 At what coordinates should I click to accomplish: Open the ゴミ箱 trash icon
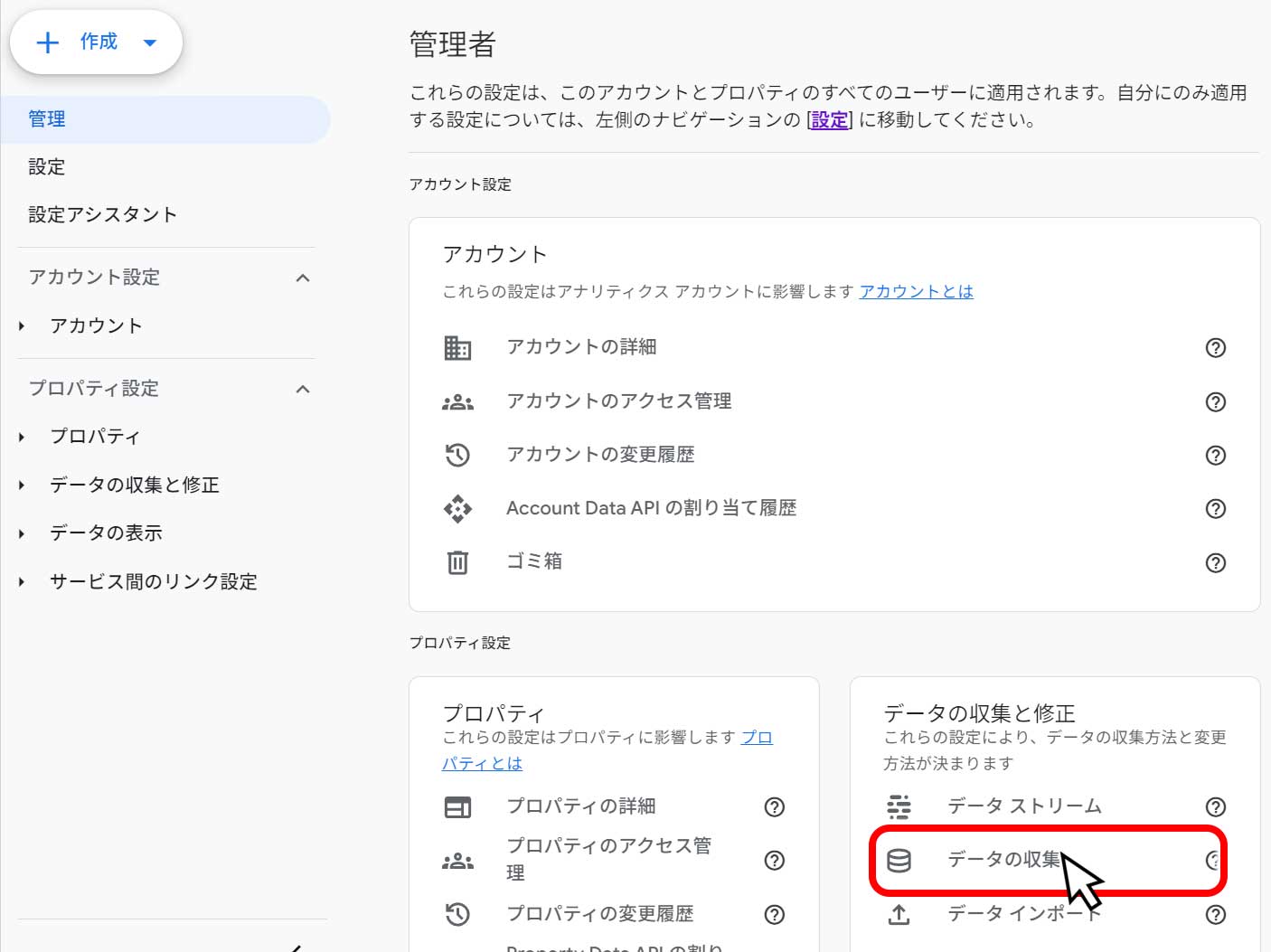tap(457, 562)
